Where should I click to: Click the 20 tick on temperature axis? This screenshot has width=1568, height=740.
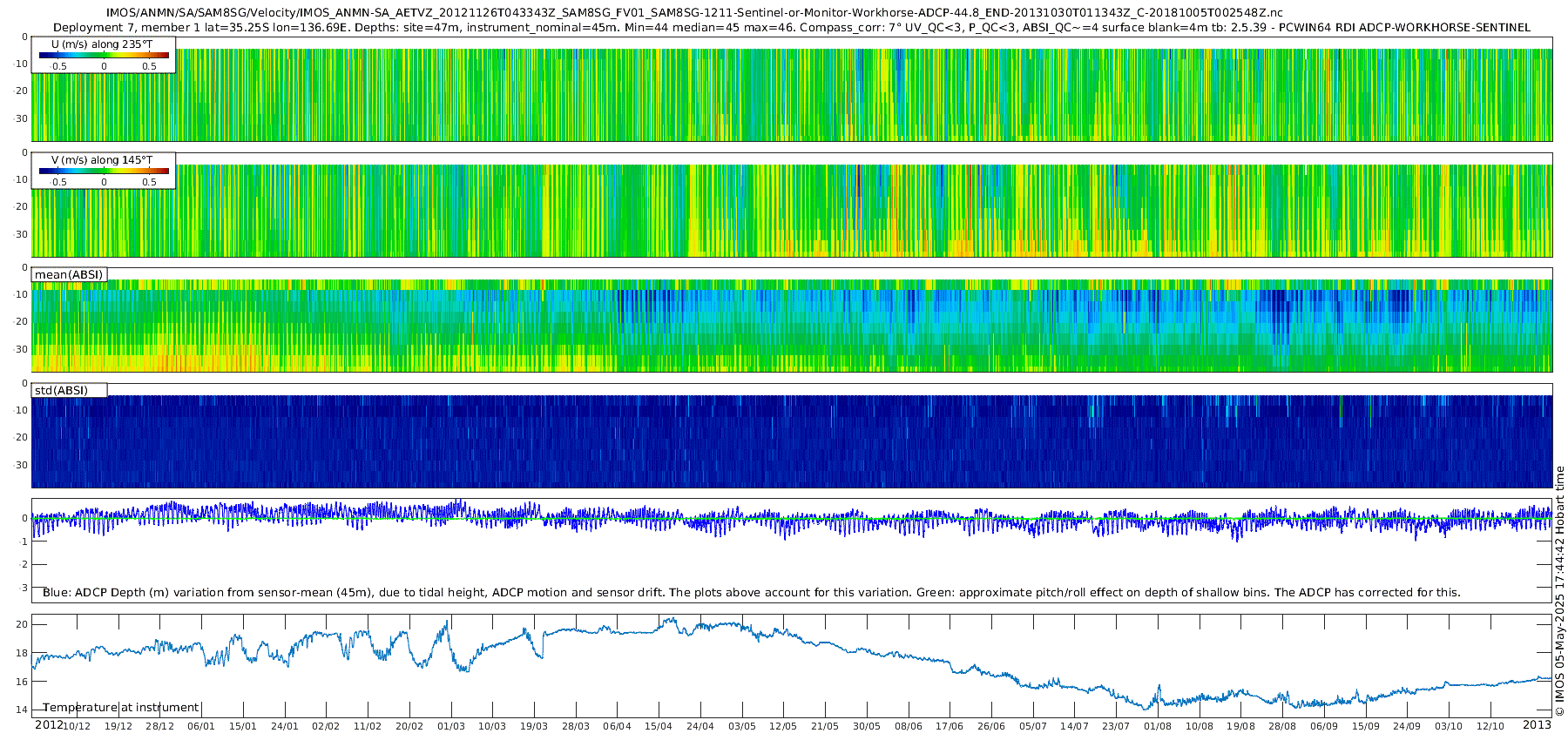[x=22, y=624]
